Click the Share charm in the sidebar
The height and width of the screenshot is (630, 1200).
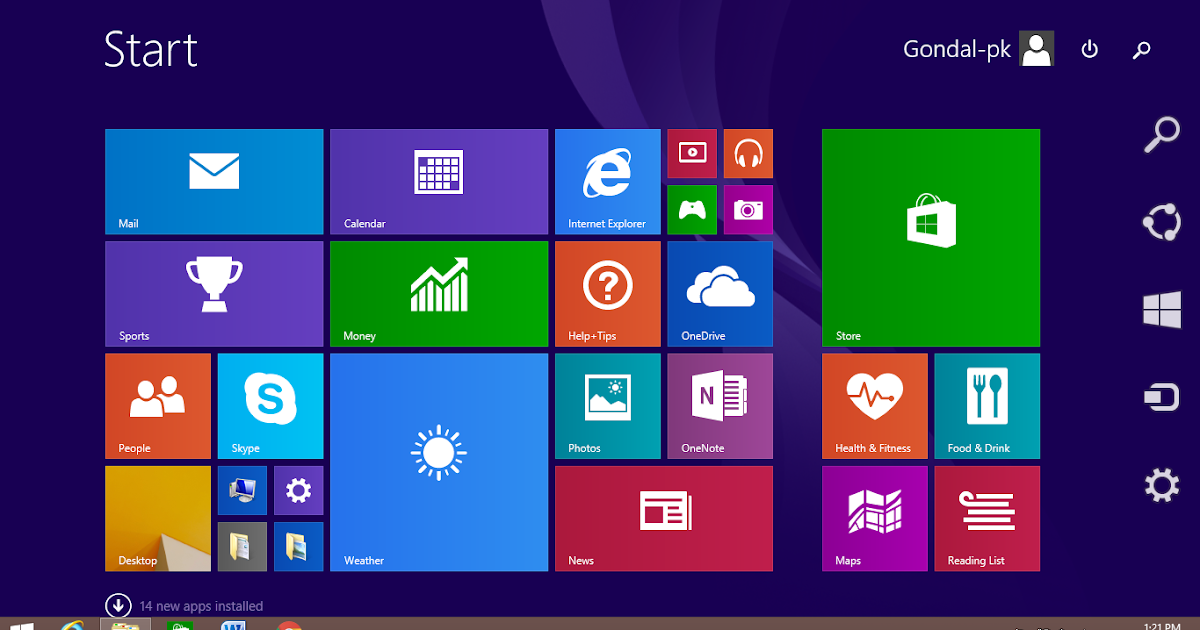pos(1161,222)
